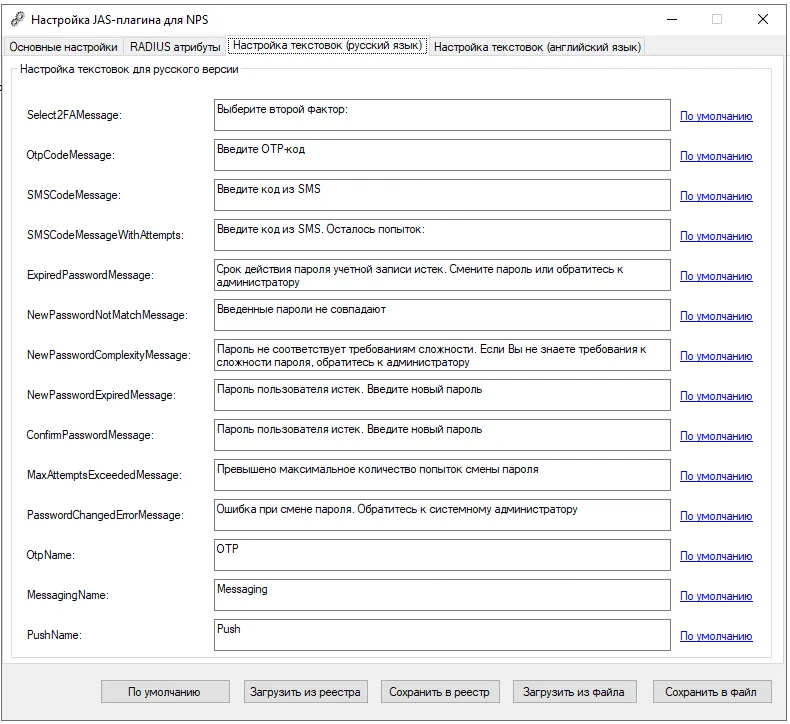This screenshot has height=724, width=790.
Task: Switch to Основные настройки tab
Action: [63, 47]
